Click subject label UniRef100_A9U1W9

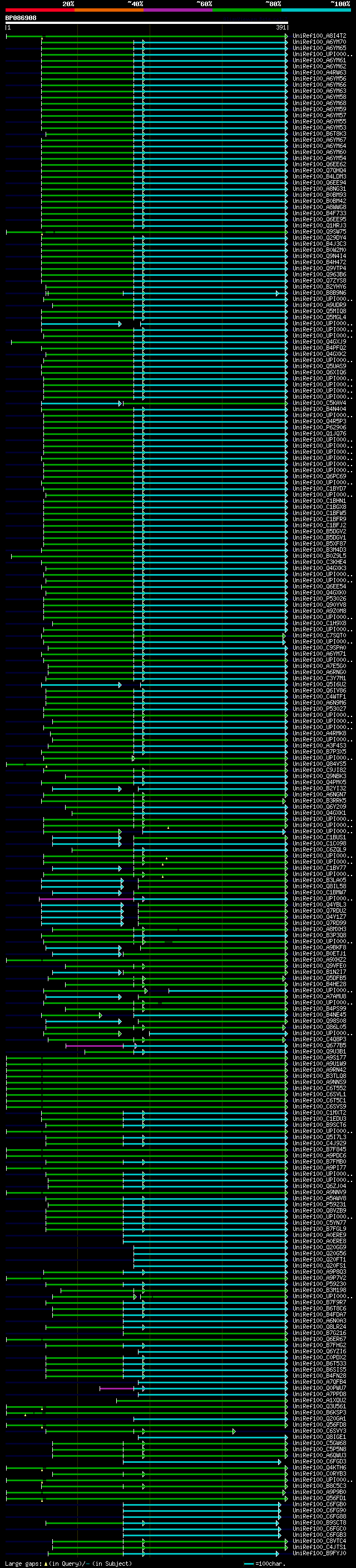[x=319, y=1064]
